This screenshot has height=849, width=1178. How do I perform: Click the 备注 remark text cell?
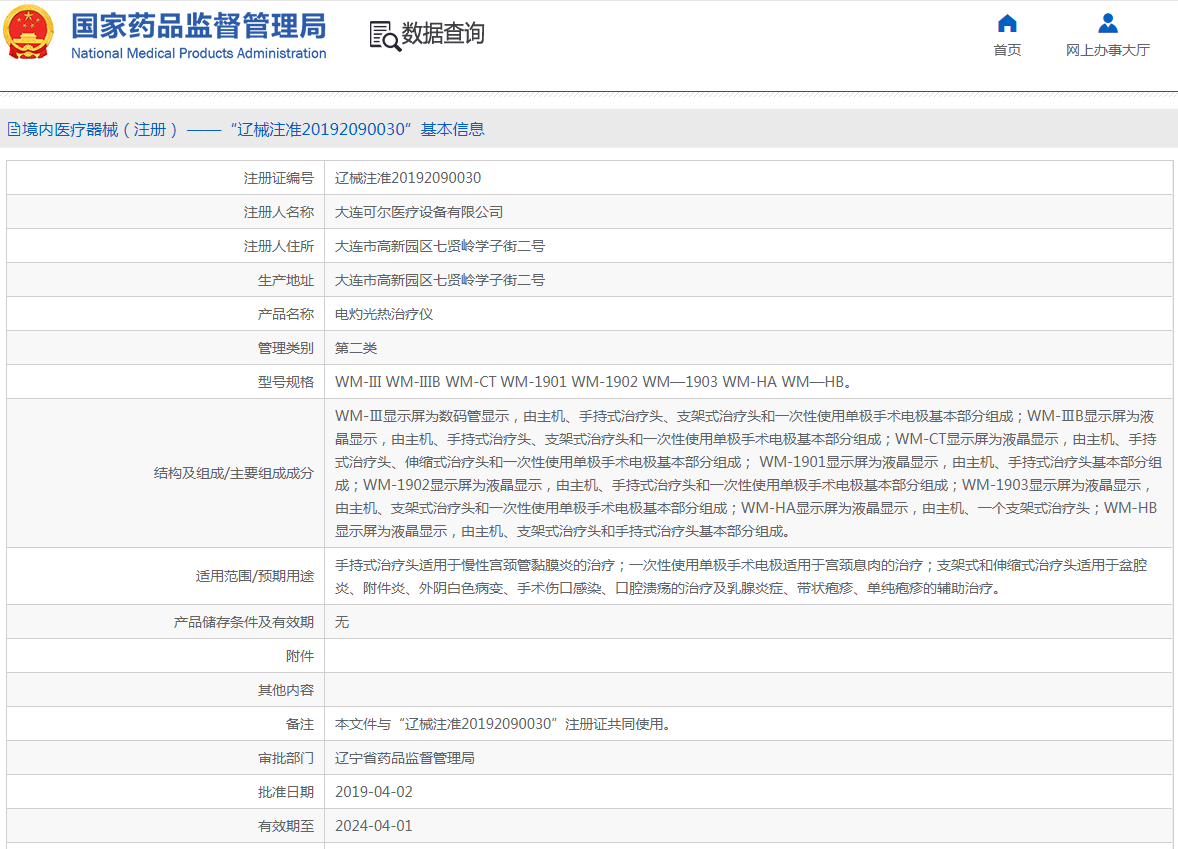[x=502, y=724]
